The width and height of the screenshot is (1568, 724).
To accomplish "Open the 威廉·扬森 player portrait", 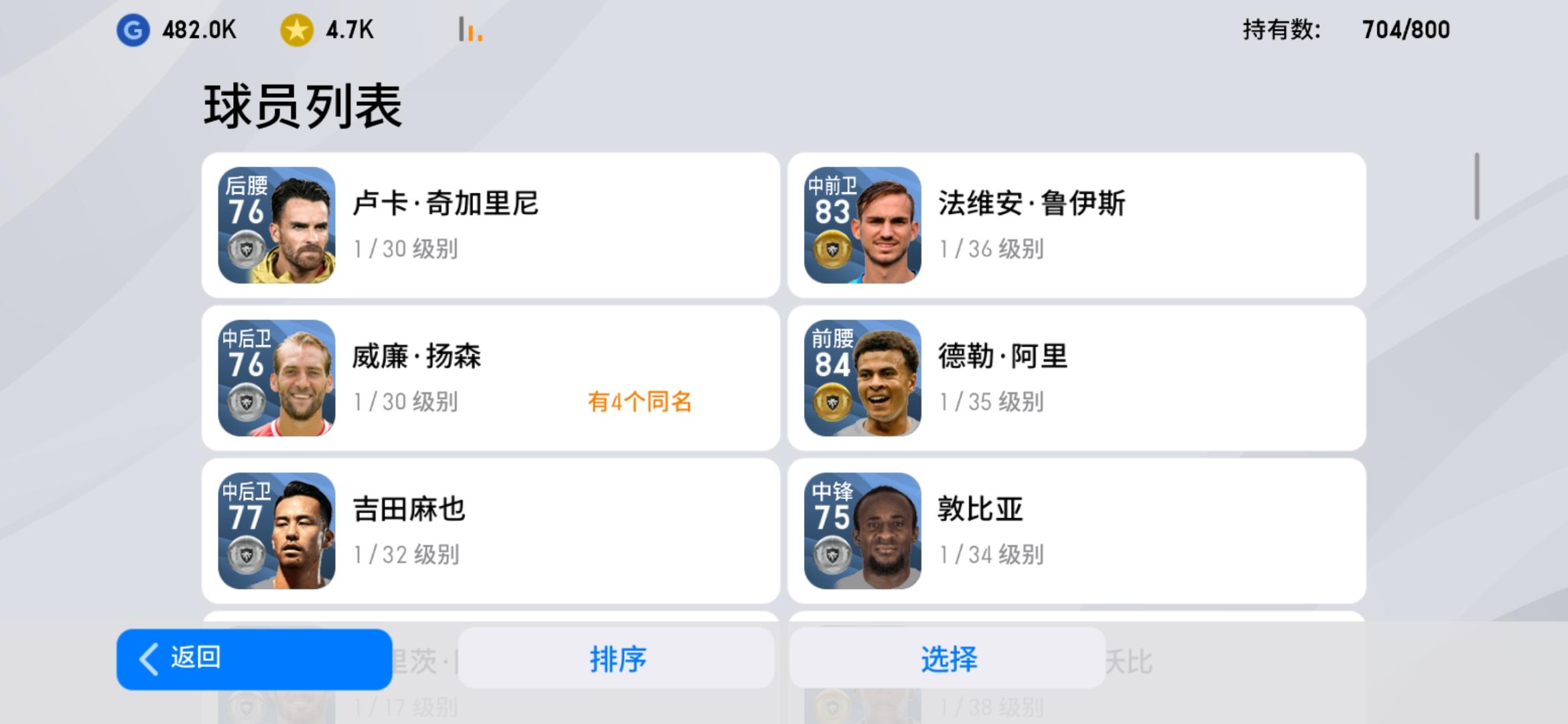I will coord(277,378).
